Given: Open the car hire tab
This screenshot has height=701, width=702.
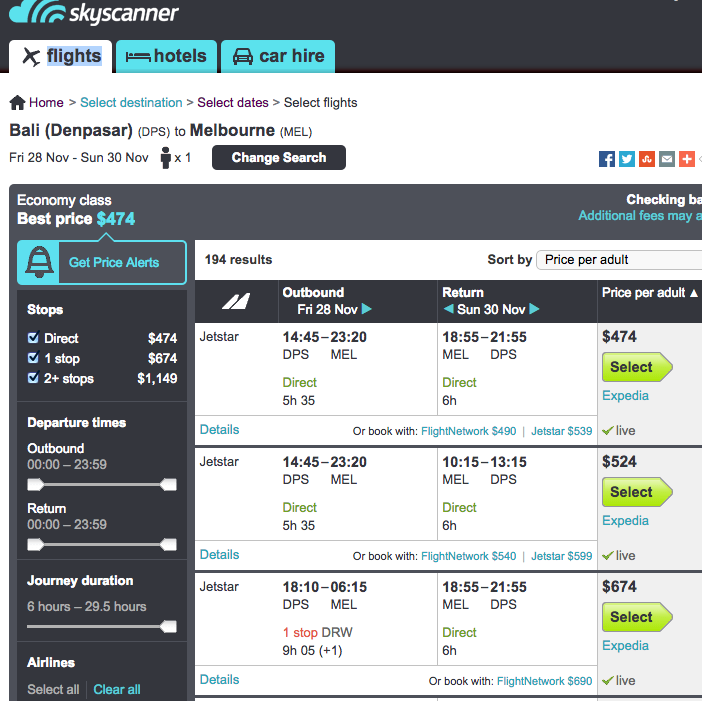Looking at the screenshot, I should 278,56.
